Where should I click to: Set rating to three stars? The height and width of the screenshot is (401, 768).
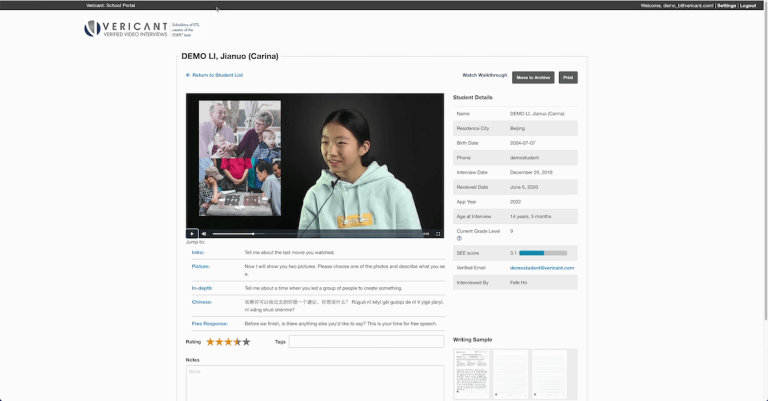click(x=228, y=342)
